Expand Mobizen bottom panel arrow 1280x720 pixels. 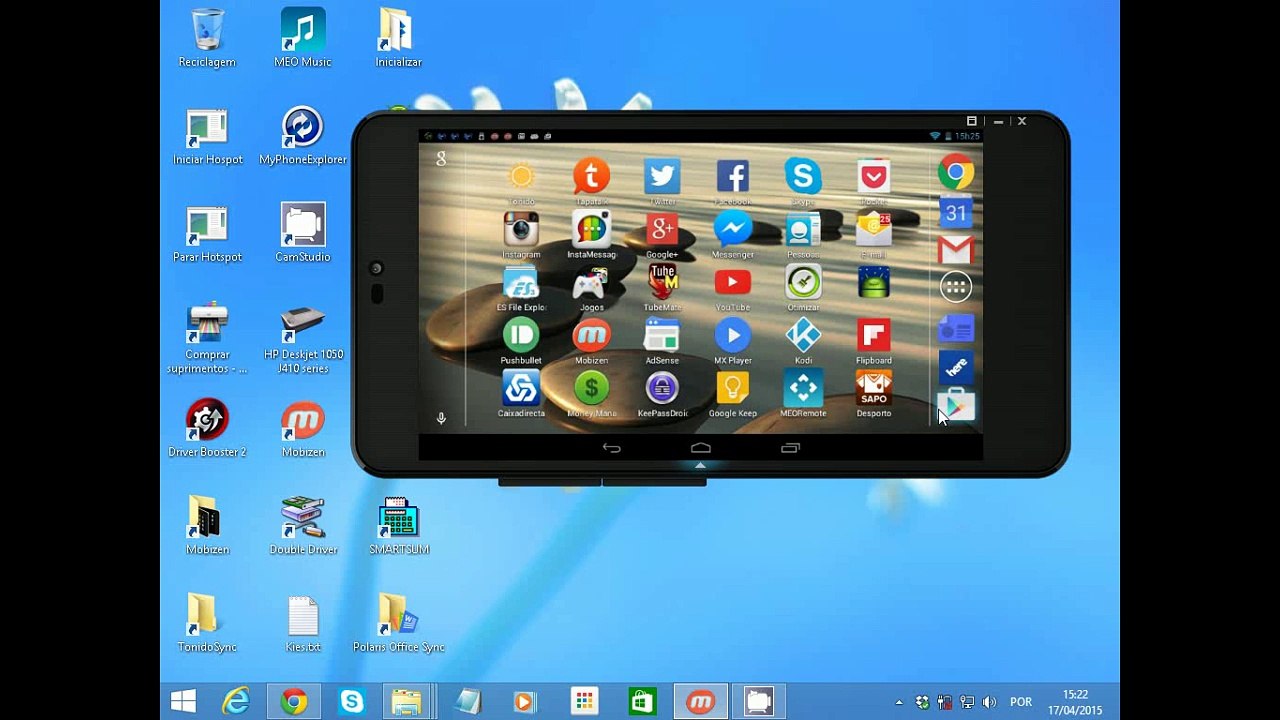[x=700, y=465]
